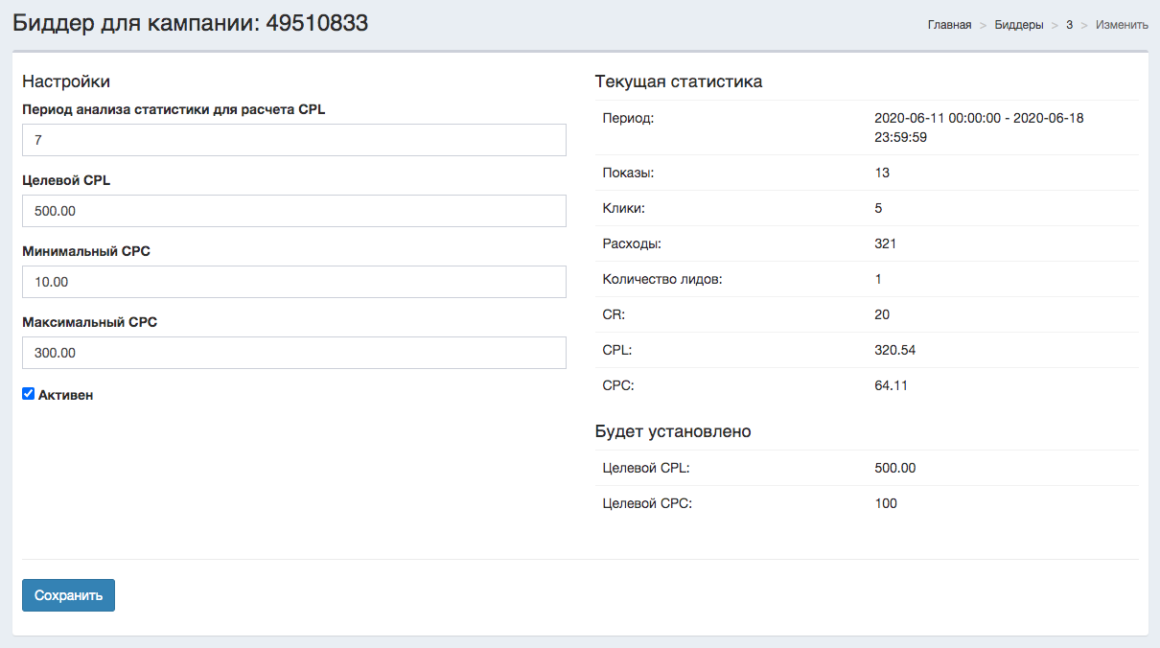Click the Показы value 13
This screenshot has width=1160, height=648.
(882, 173)
